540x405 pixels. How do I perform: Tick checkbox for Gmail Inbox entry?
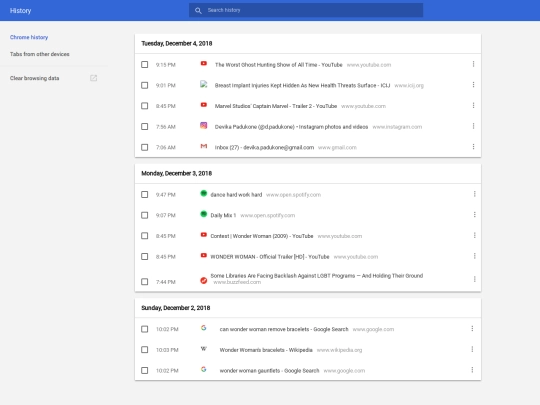point(145,147)
